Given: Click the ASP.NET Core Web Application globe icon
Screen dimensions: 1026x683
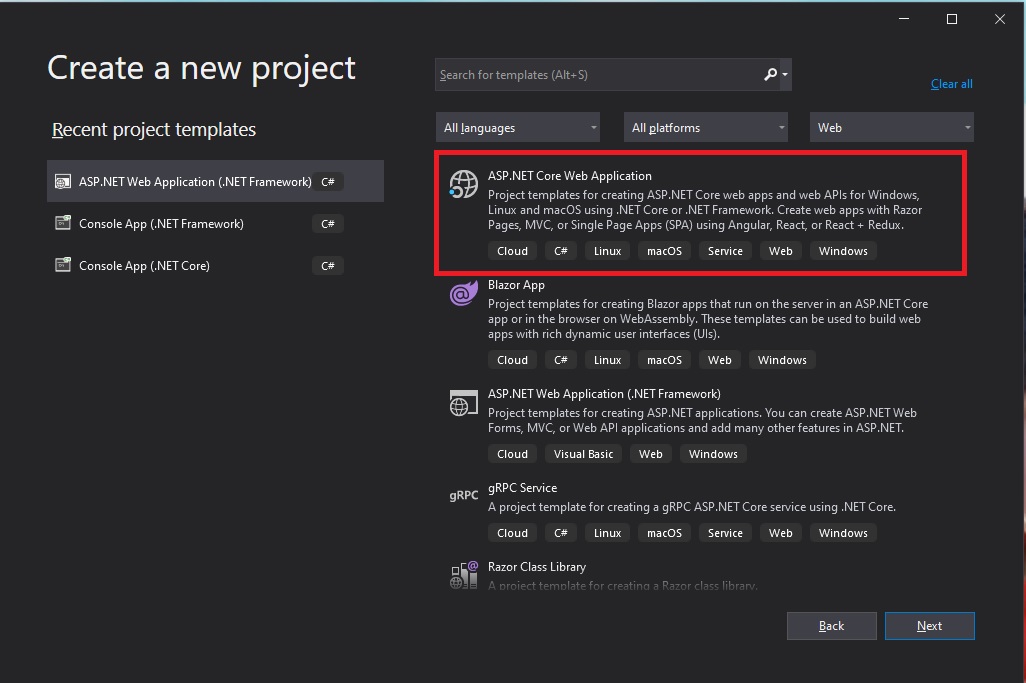Looking at the screenshot, I should coord(463,184).
